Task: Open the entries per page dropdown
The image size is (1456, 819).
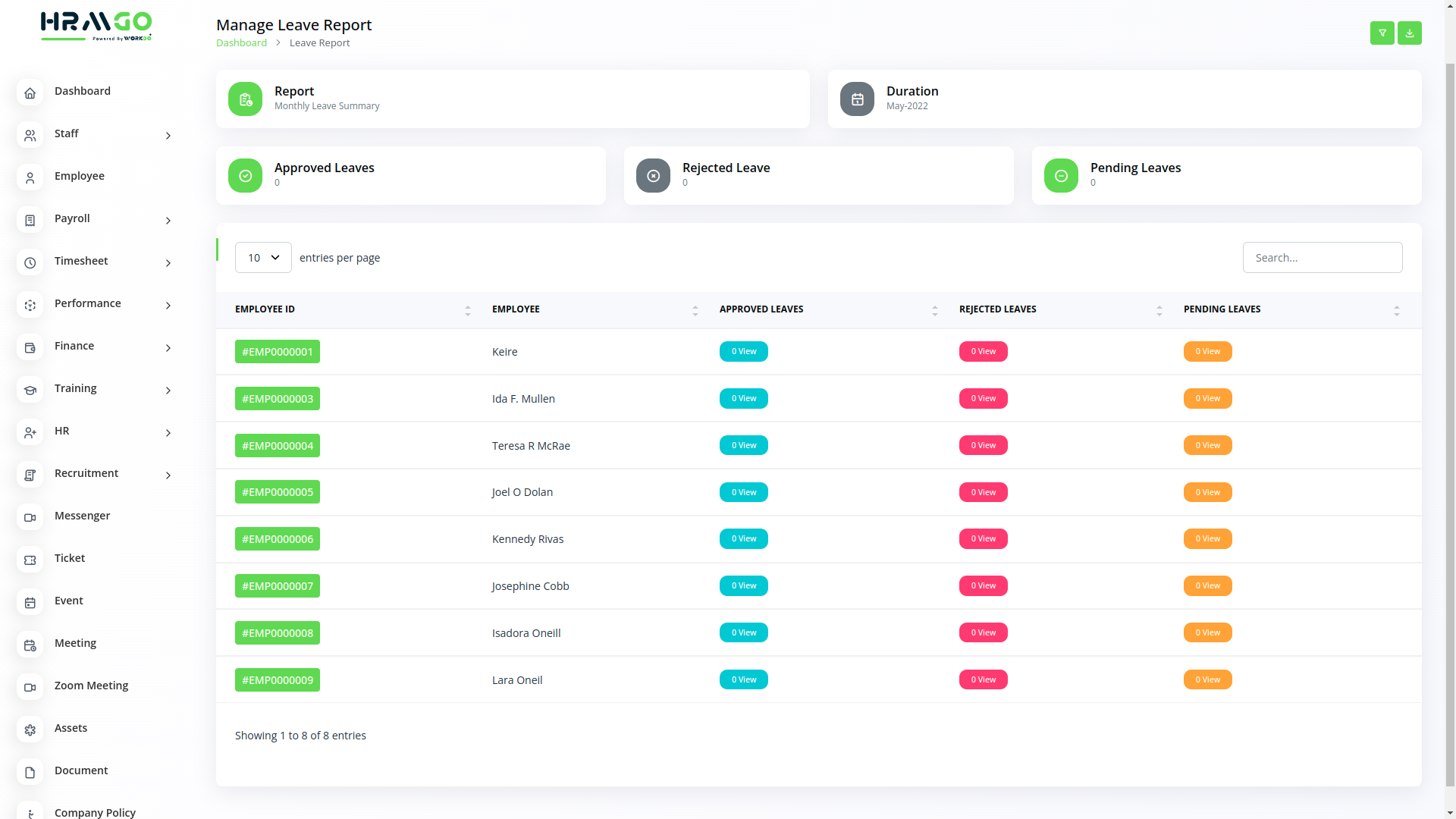Action: (x=263, y=258)
